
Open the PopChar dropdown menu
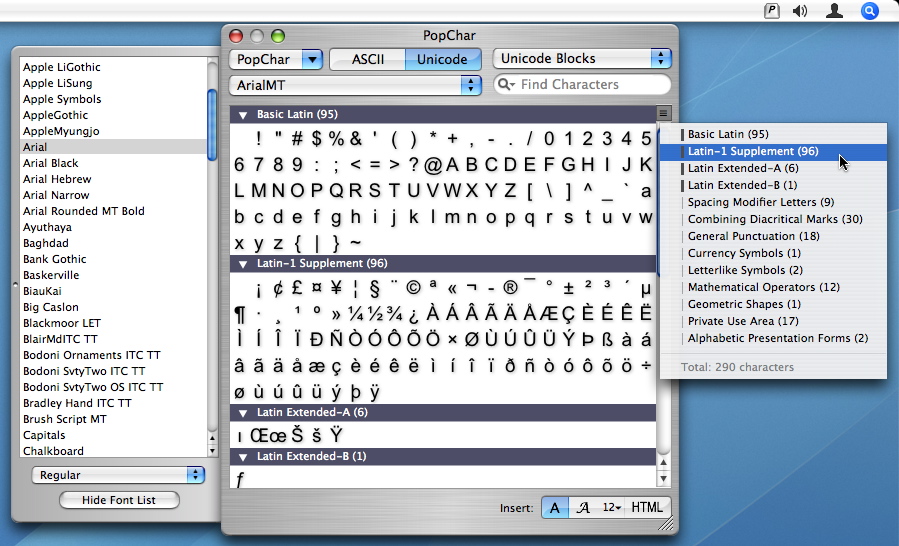pyautogui.click(x=276, y=59)
